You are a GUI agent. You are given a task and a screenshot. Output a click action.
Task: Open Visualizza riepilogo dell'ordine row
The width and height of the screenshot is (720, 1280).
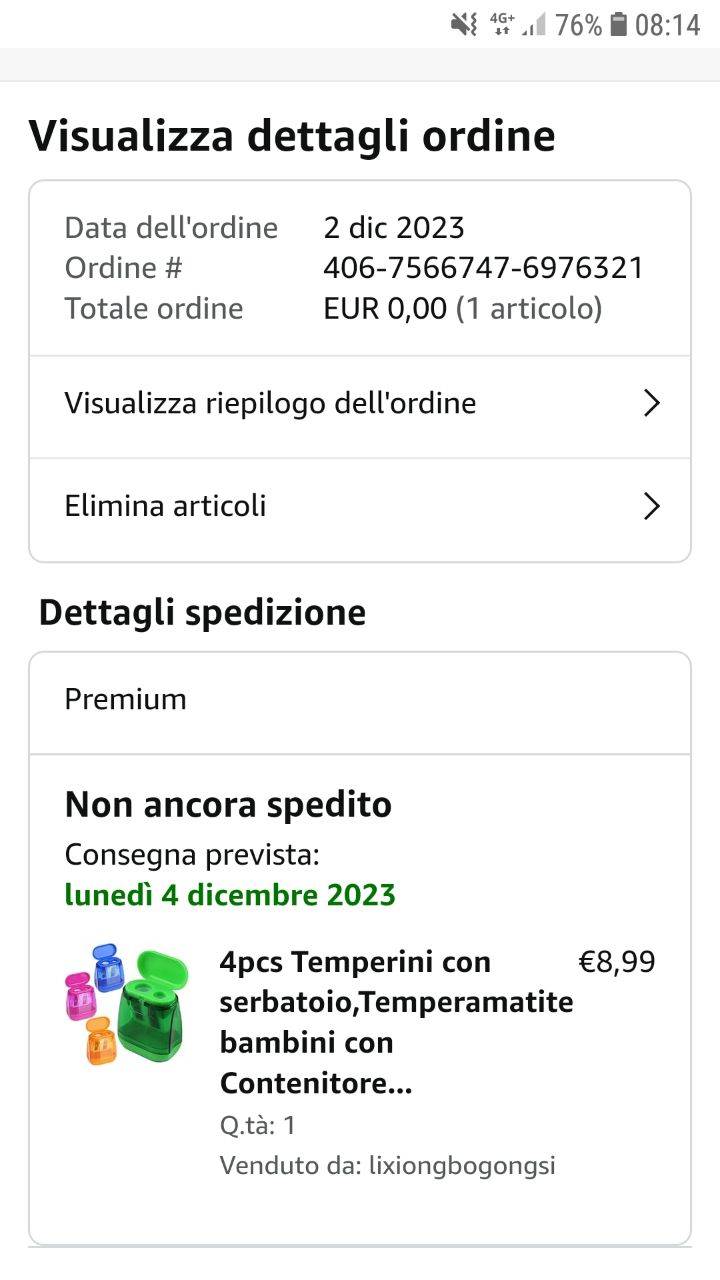(270, 403)
